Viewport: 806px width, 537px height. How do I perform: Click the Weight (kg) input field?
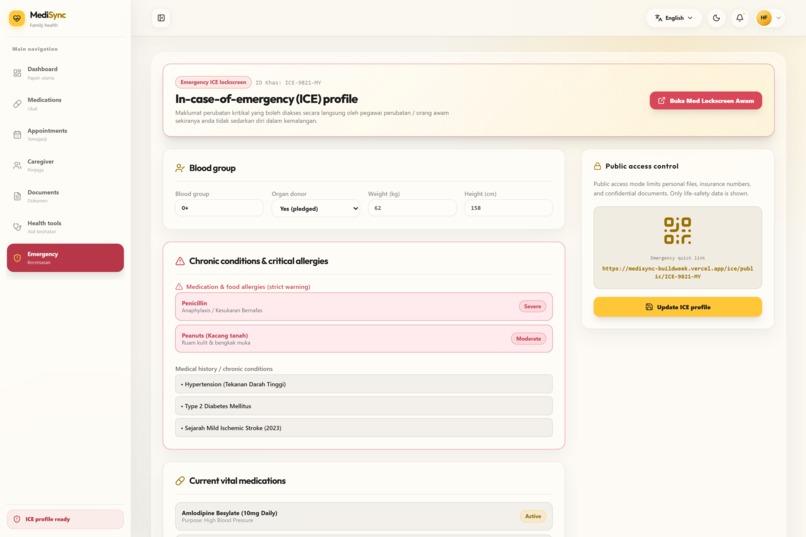(x=412, y=208)
